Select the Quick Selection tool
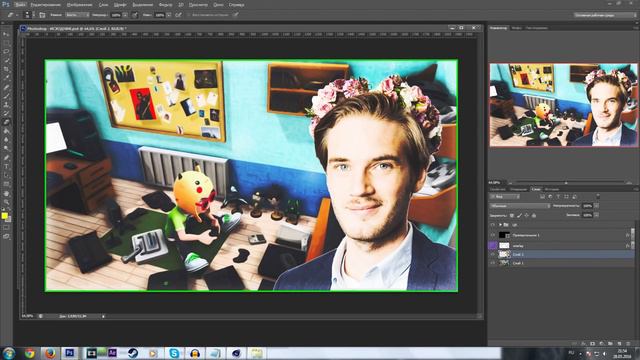The width and height of the screenshot is (640, 360). coord(6,60)
